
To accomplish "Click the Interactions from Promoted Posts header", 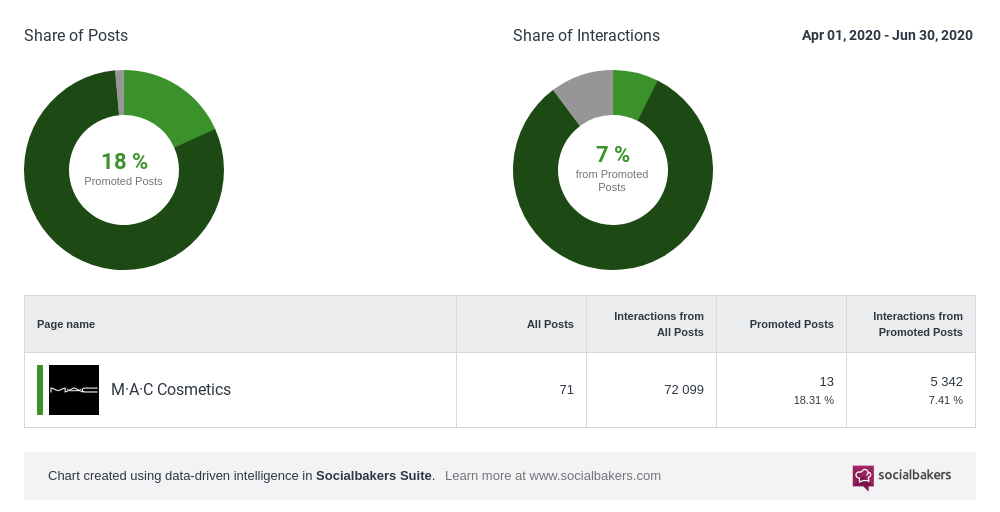I will click(918, 324).
